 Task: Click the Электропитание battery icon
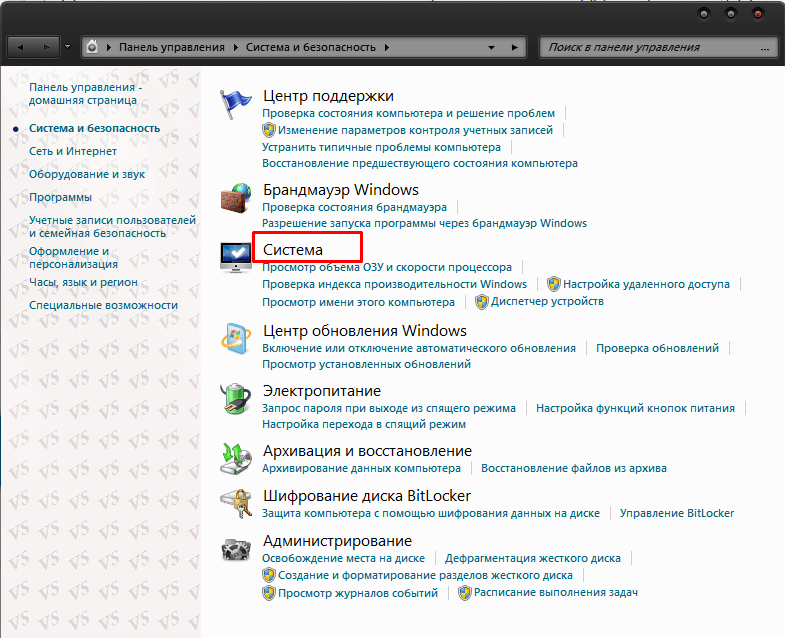coord(236,399)
